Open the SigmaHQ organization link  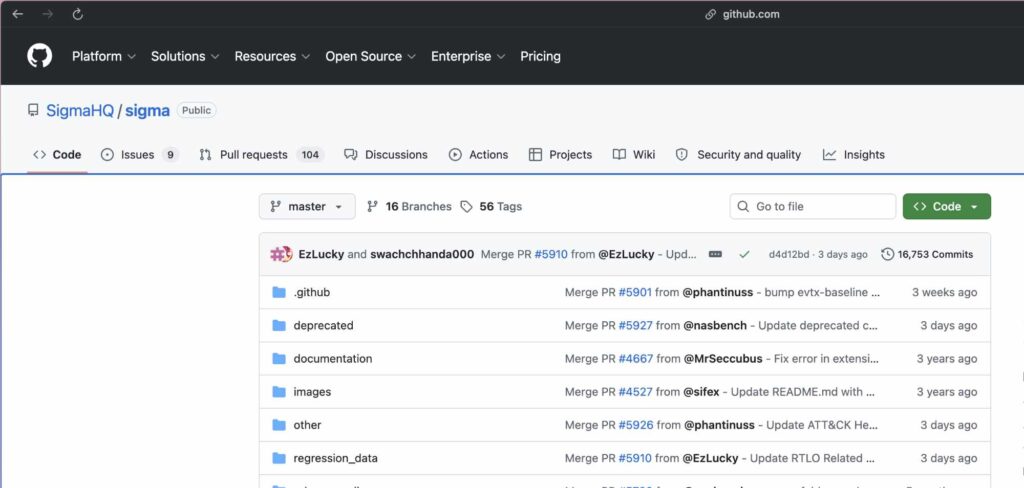[80, 111]
